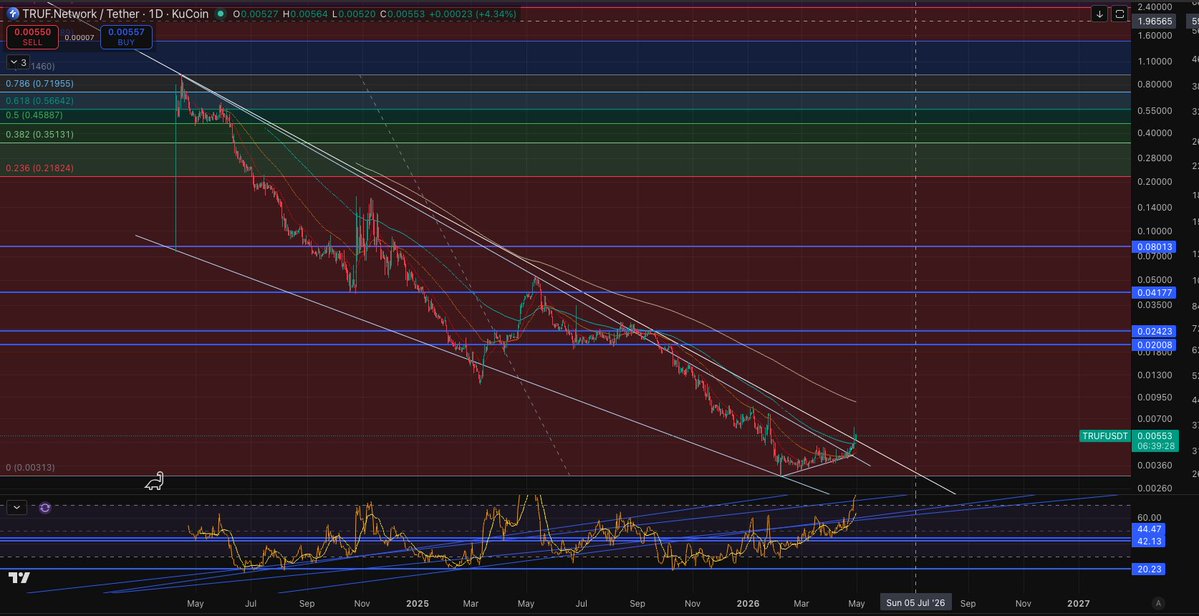The height and width of the screenshot is (616, 1199).
Task: Click the purple indicator sync icon
Action: [x=45, y=507]
